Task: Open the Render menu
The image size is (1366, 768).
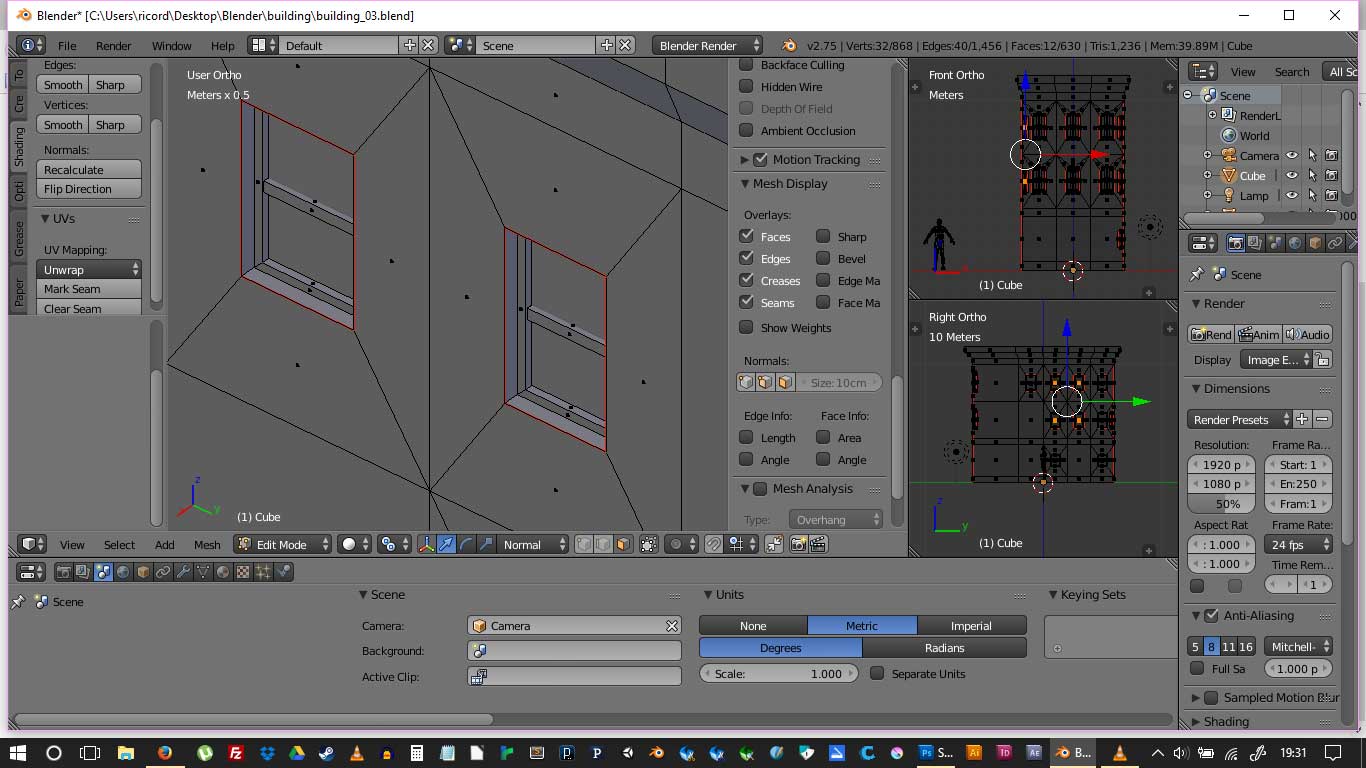Action: [113, 46]
